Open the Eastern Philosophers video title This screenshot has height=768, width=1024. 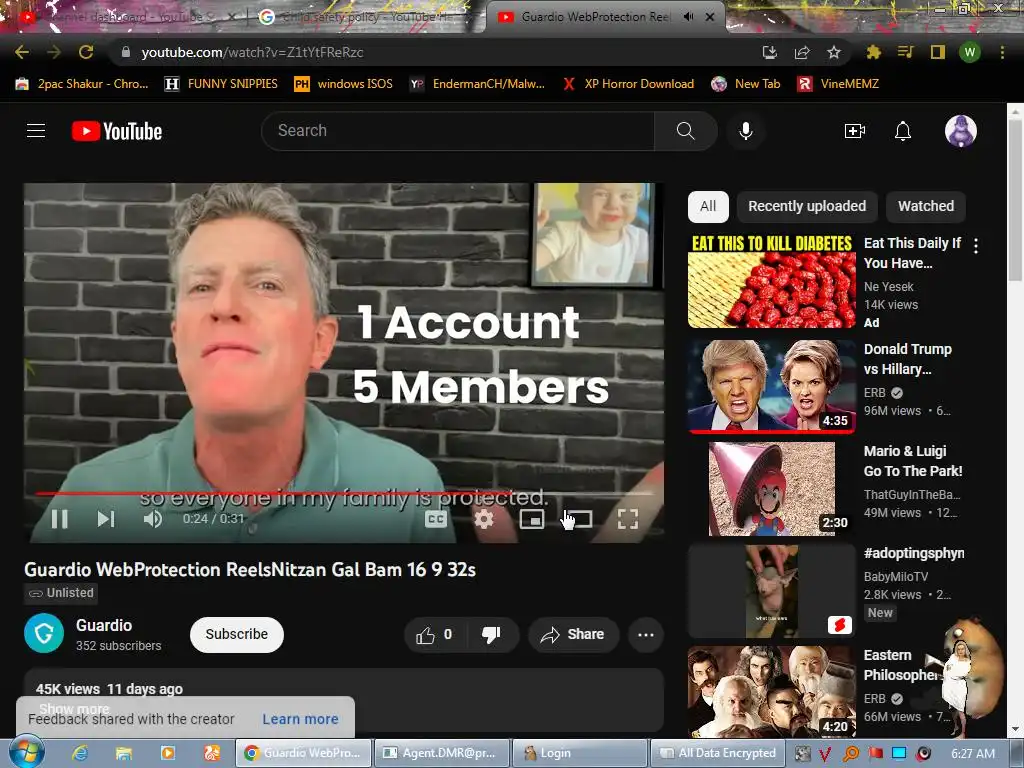tap(901, 664)
